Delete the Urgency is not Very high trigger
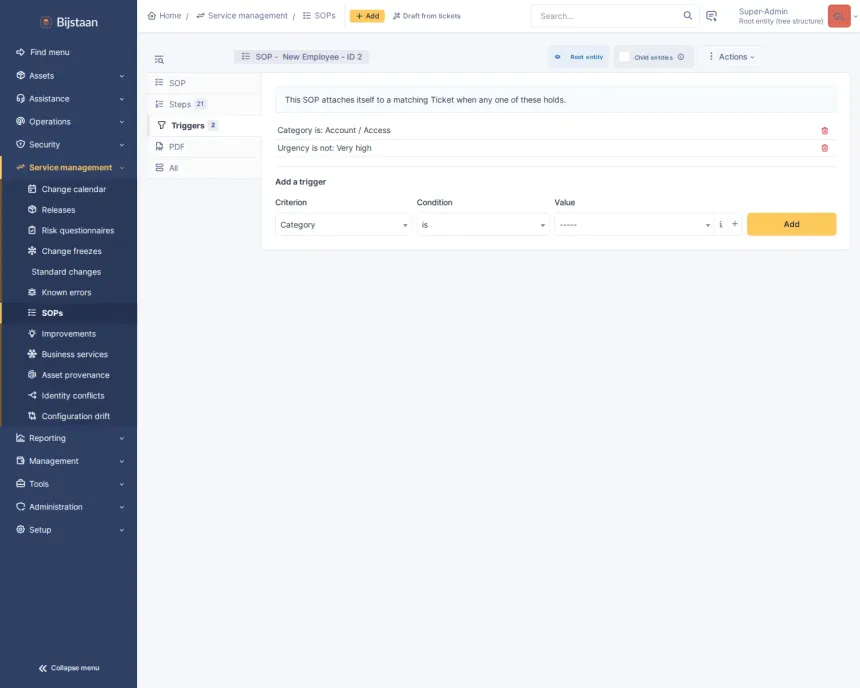Screen dimensions: 860x688 click(x=824, y=148)
